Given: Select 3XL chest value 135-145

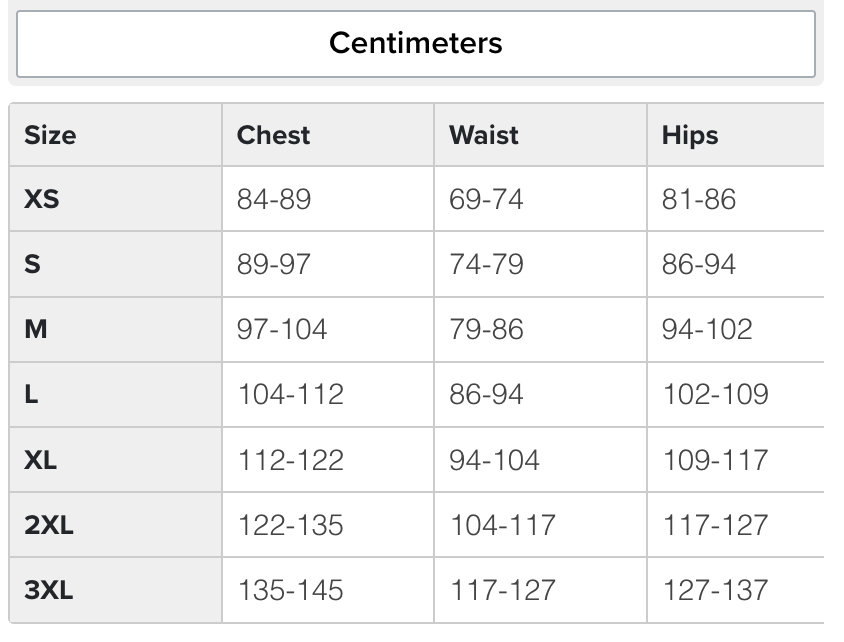Looking at the screenshot, I should tap(290, 590).
